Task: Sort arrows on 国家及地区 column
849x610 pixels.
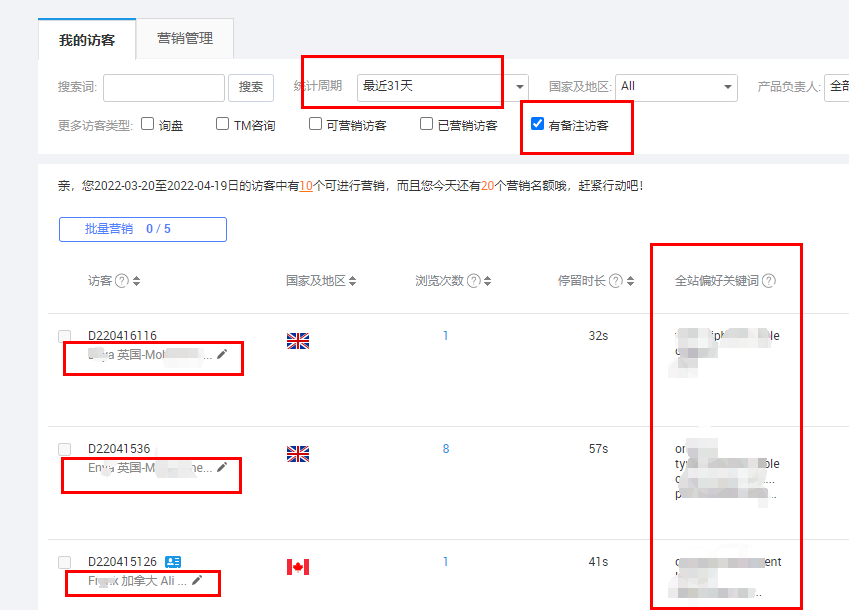Action: pyautogui.click(x=352, y=281)
